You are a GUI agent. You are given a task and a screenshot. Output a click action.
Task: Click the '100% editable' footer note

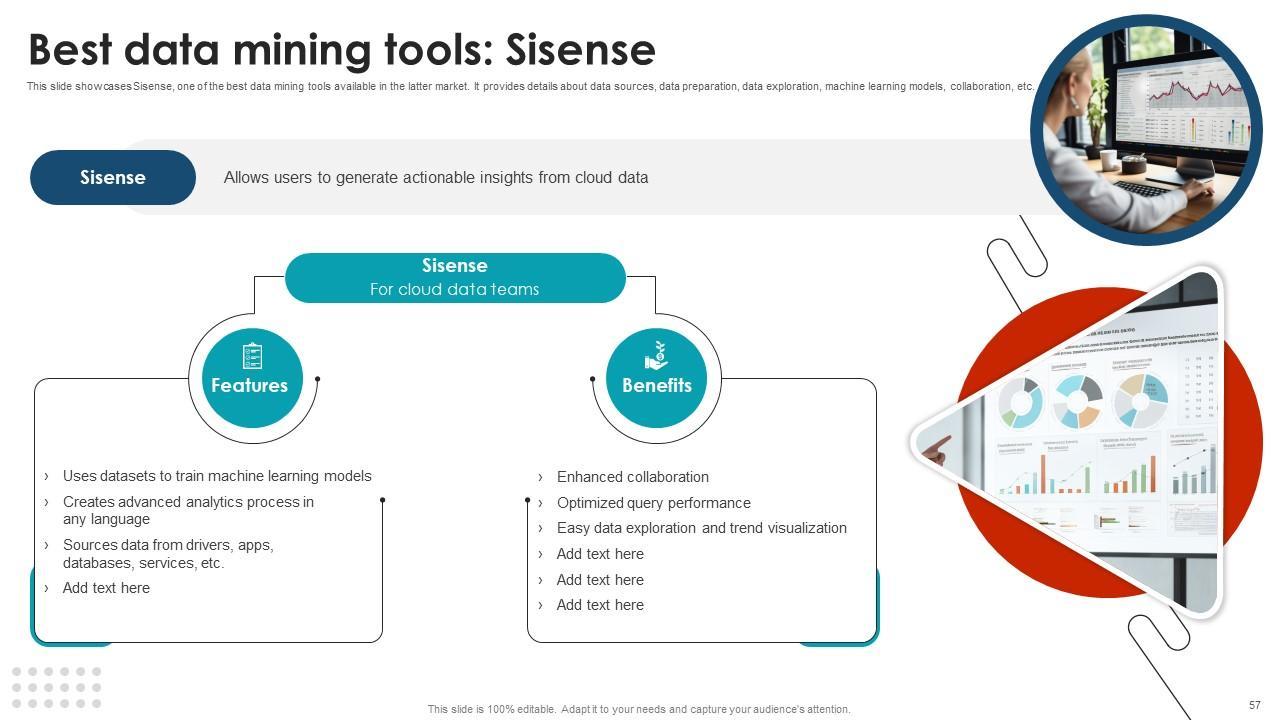639,709
